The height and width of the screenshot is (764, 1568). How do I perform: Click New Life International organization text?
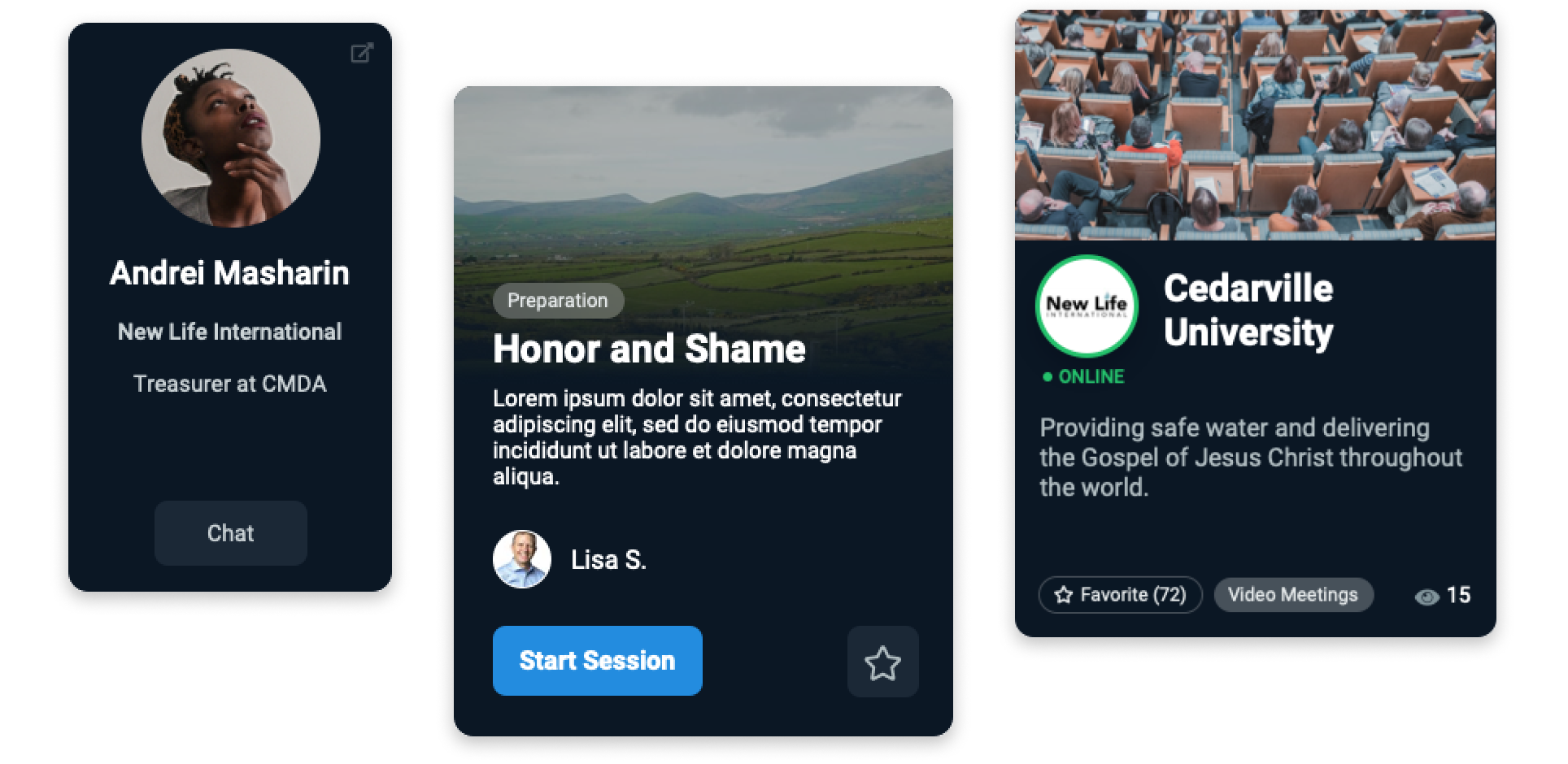tap(230, 332)
